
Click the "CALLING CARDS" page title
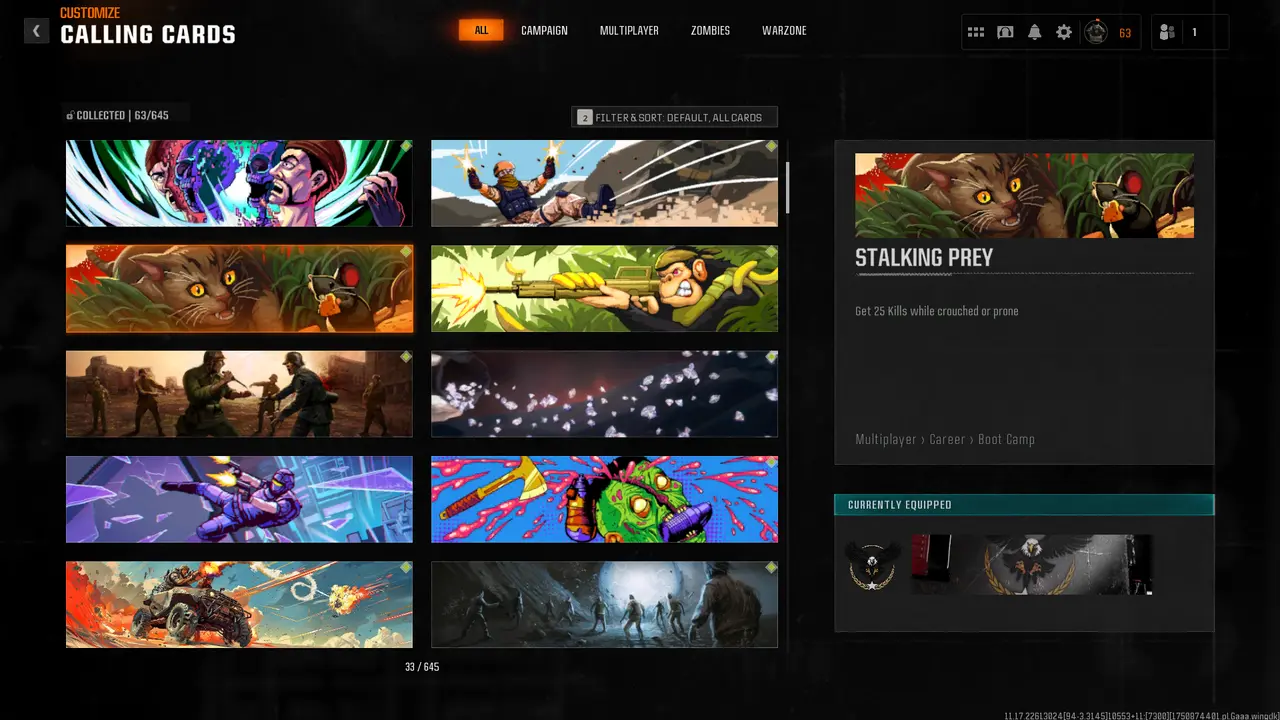pyautogui.click(x=148, y=35)
